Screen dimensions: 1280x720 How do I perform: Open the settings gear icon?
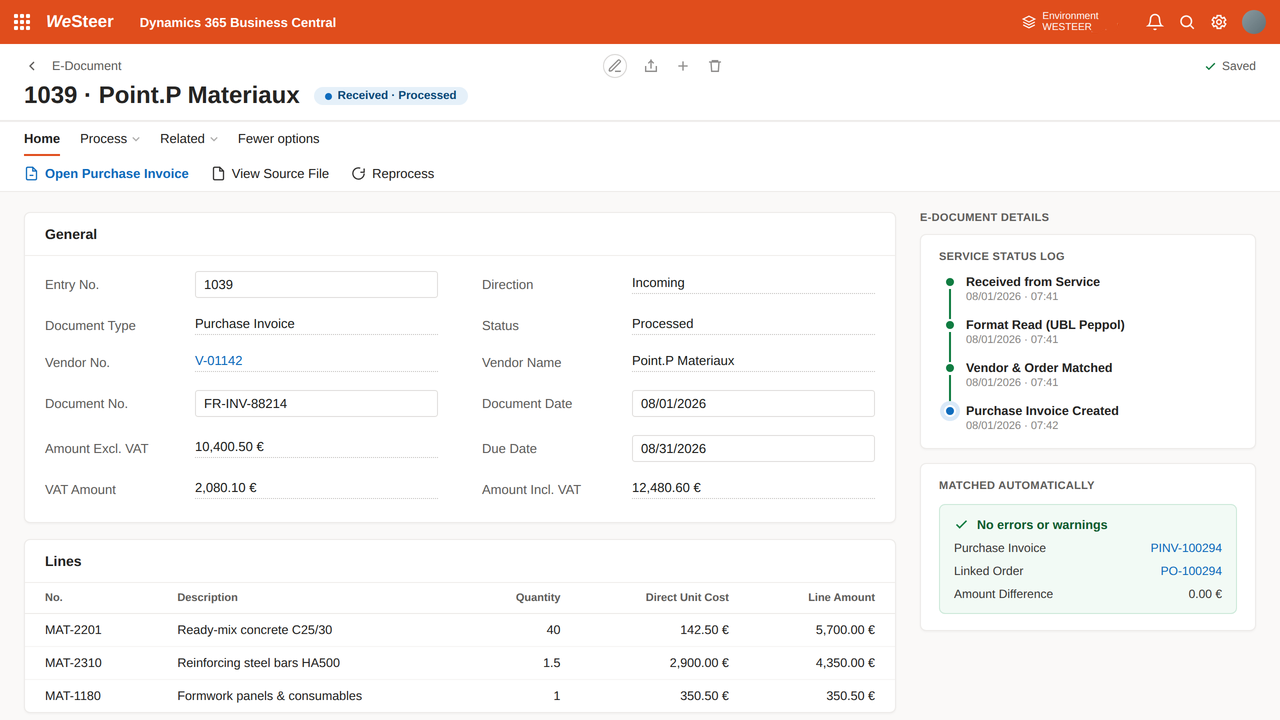pos(1219,22)
